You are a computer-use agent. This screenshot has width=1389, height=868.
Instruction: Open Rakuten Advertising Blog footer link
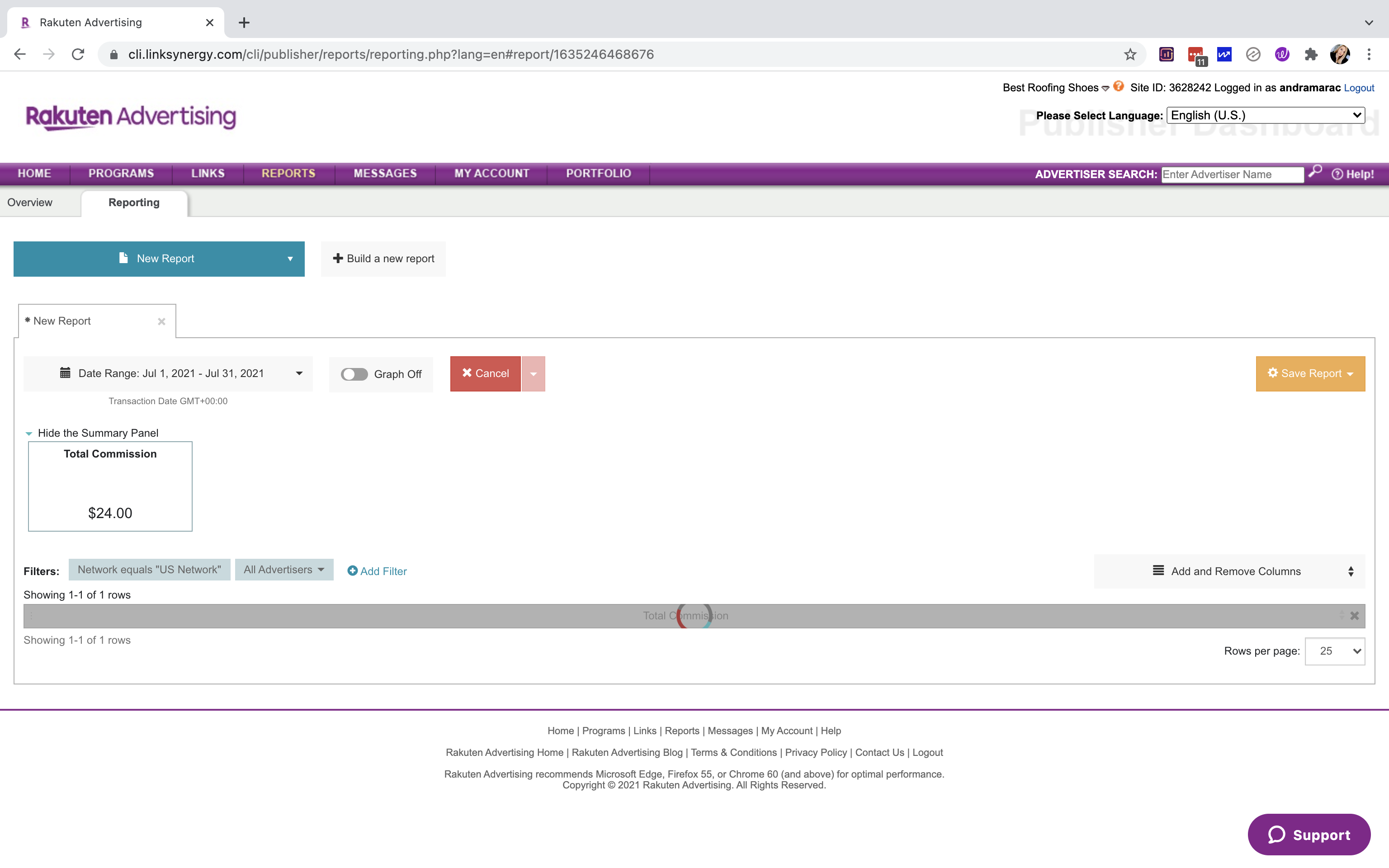click(627, 752)
